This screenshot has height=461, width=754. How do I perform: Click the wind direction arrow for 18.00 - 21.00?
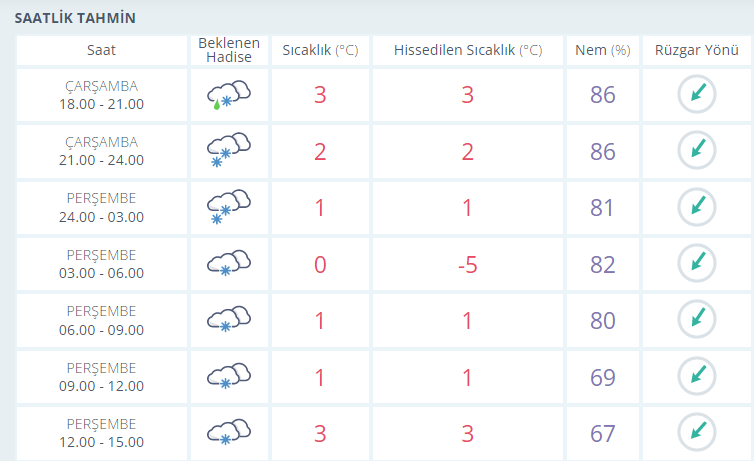697,94
